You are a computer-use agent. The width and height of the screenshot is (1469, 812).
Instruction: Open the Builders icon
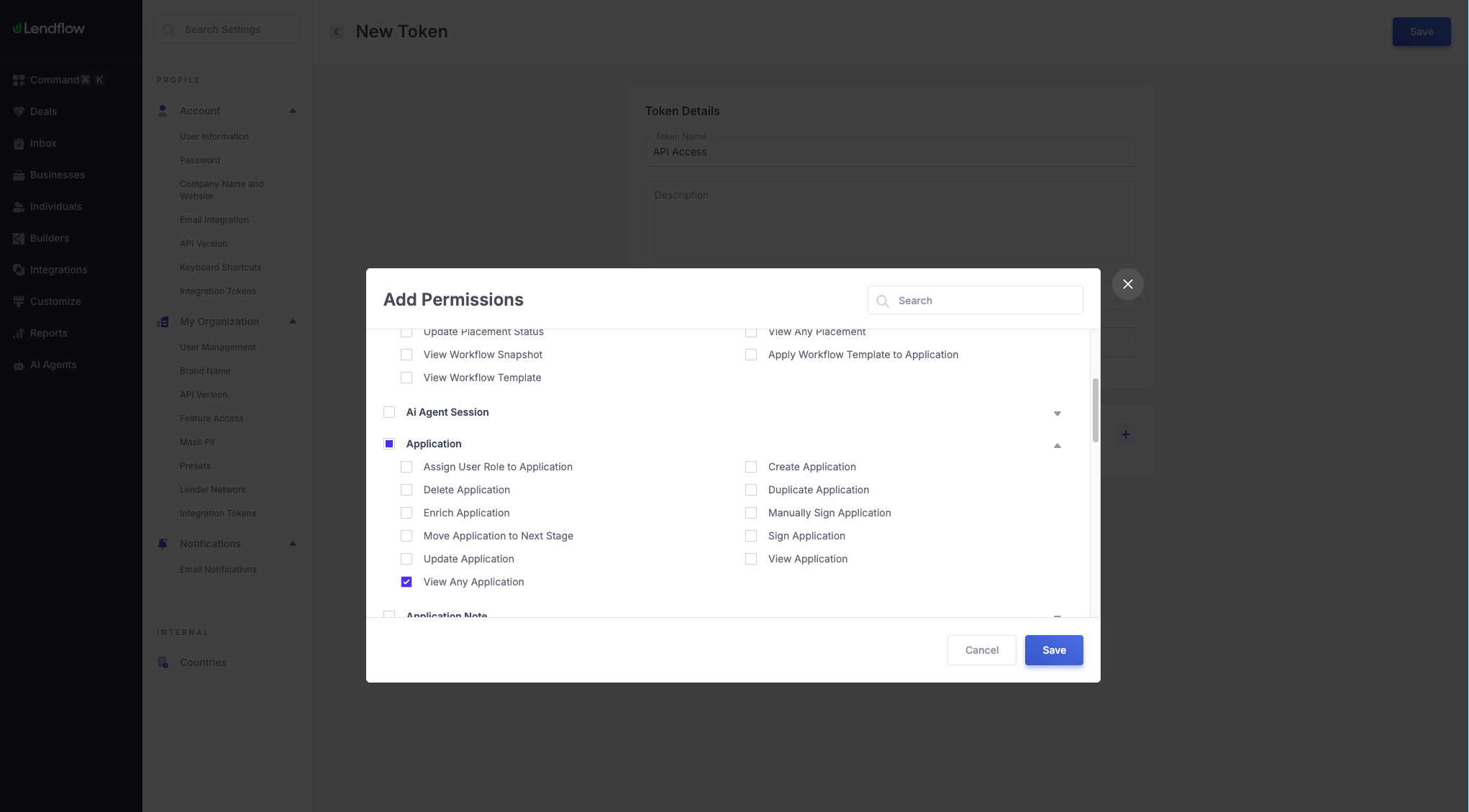click(x=19, y=238)
